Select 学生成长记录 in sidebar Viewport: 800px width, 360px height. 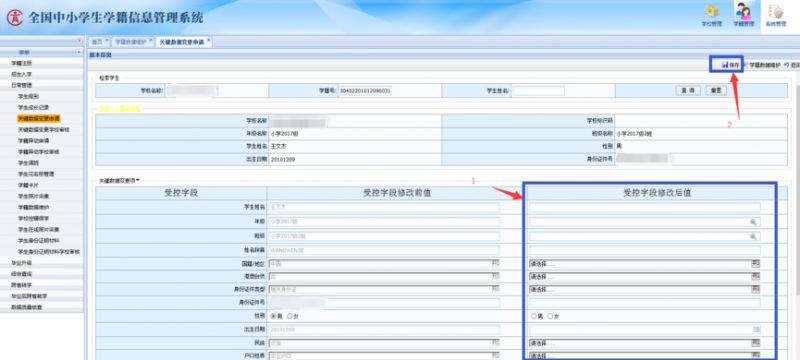34,108
